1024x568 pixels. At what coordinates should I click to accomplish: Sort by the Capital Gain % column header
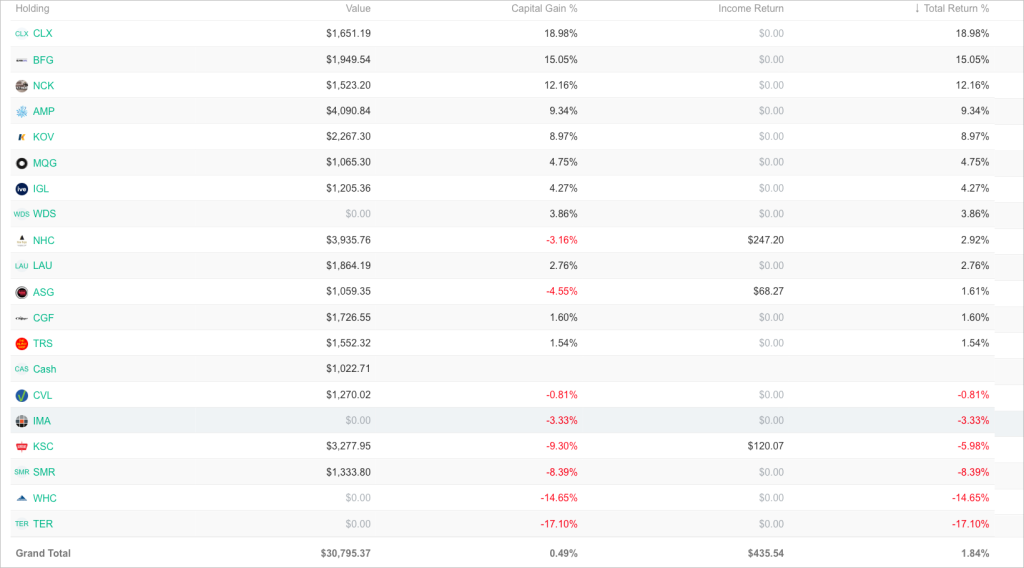pos(544,8)
